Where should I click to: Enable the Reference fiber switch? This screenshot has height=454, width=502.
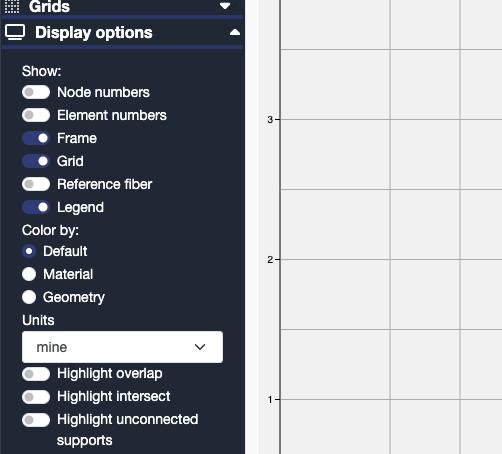coord(36,184)
